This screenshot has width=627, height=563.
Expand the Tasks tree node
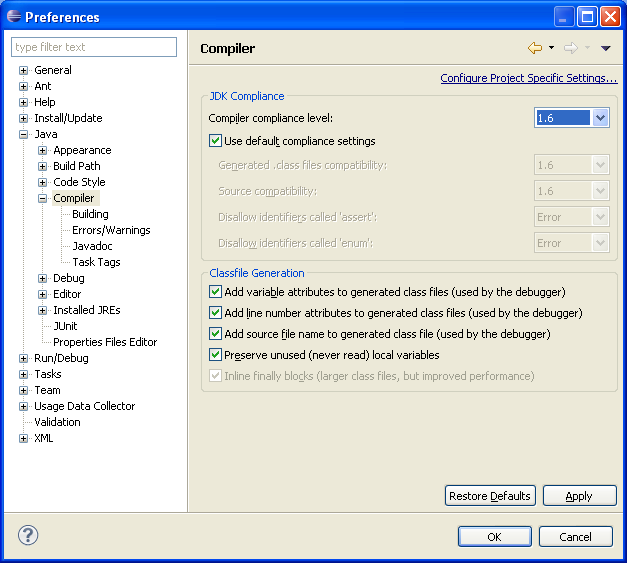(23, 374)
